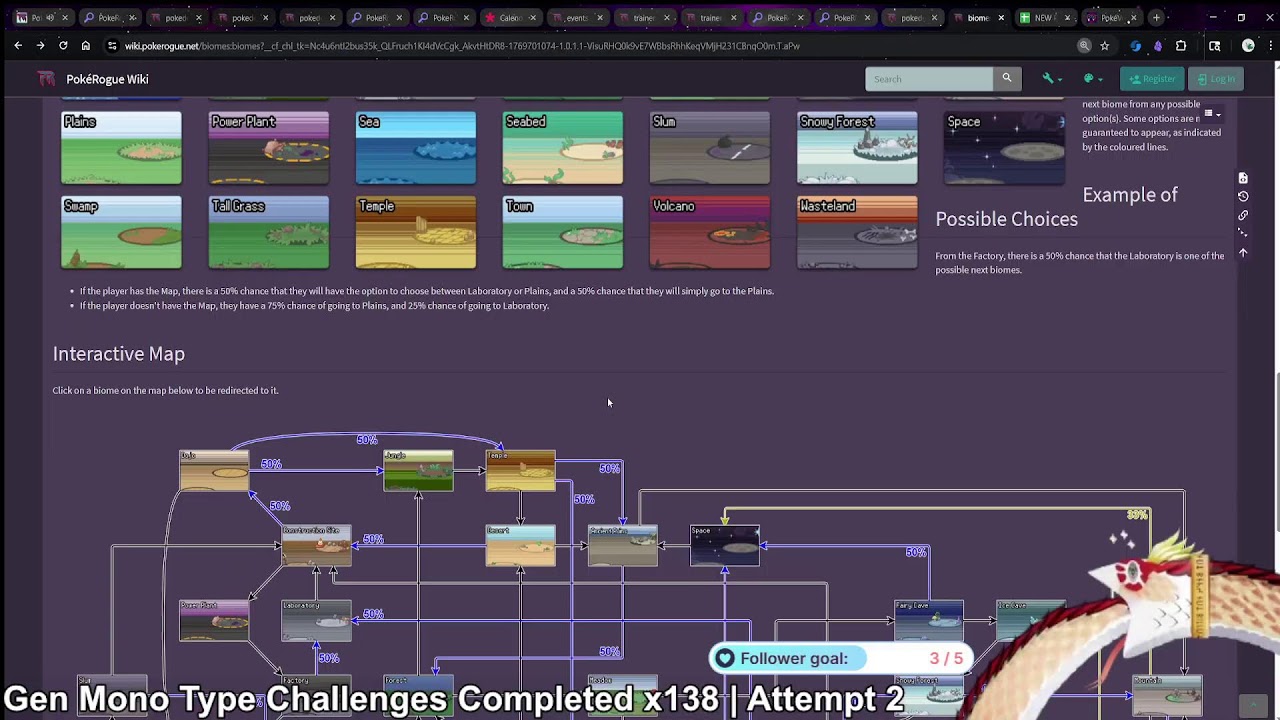Click the Temple node on interactive map

coord(520,471)
